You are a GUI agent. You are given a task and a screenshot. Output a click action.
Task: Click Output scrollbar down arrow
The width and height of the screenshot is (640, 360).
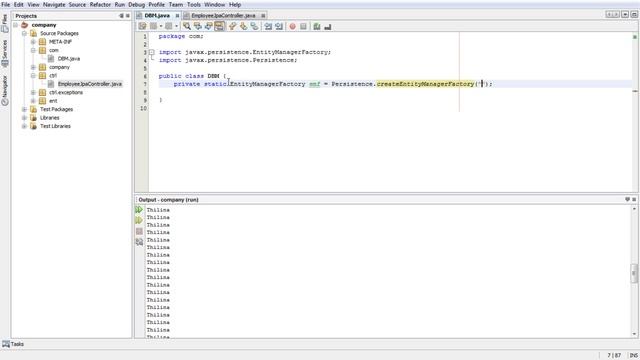point(634,334)
